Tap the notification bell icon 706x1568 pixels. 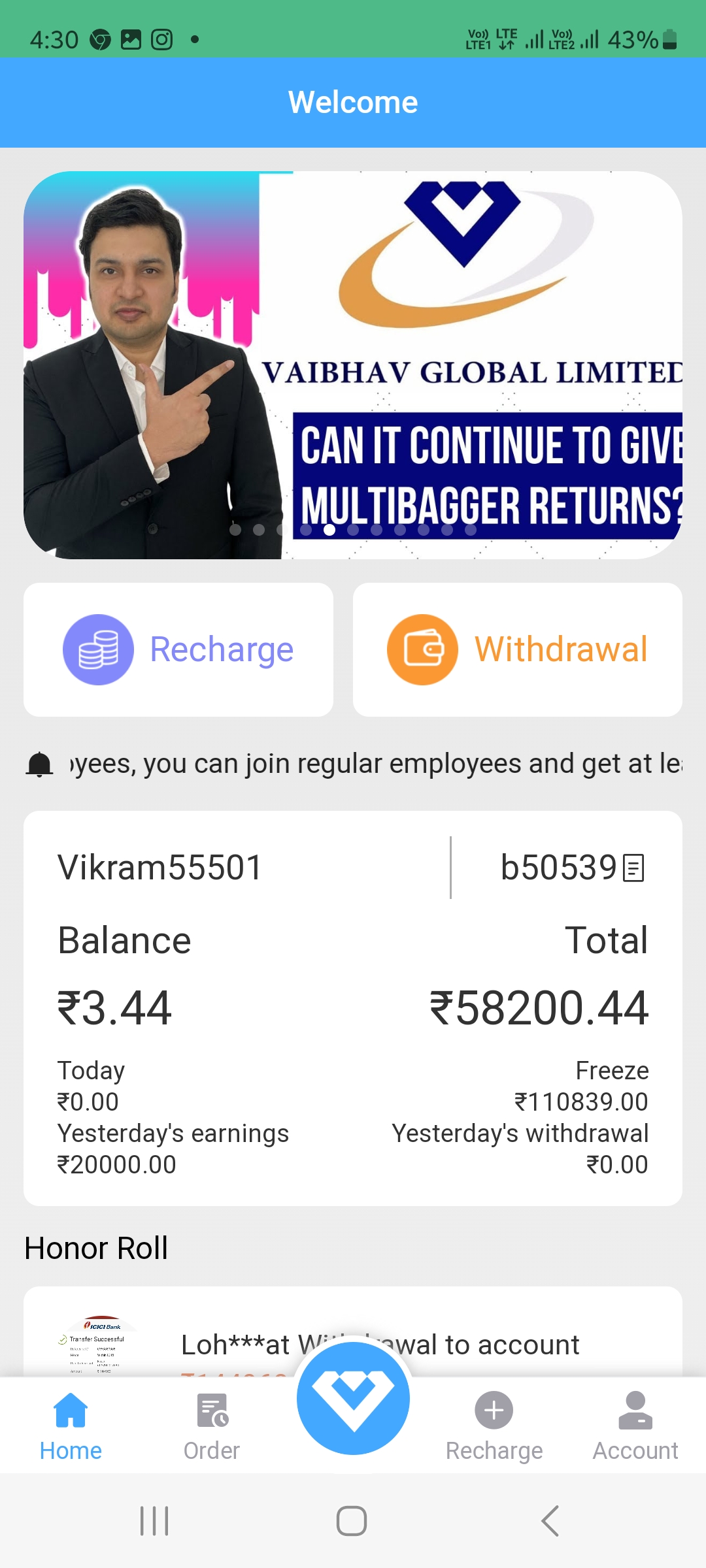tap(39, 764)
